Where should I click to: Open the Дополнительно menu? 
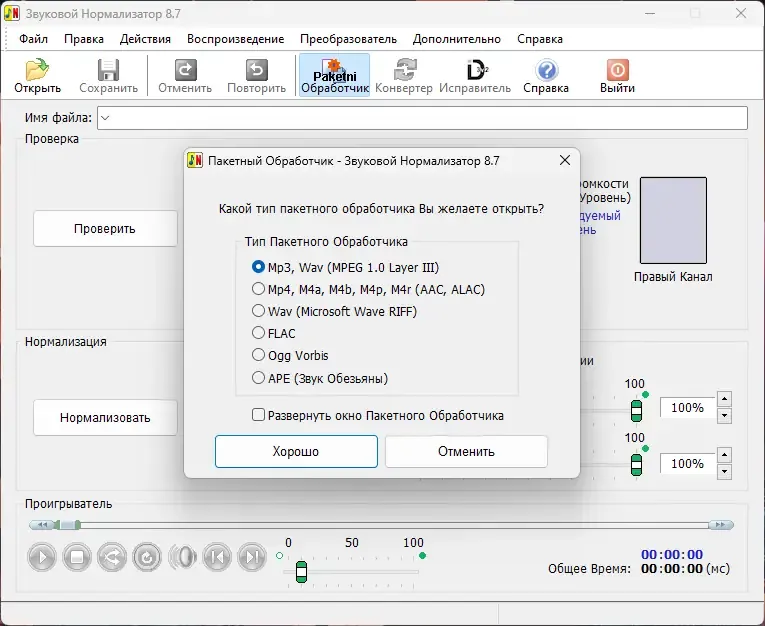[457, 39]
